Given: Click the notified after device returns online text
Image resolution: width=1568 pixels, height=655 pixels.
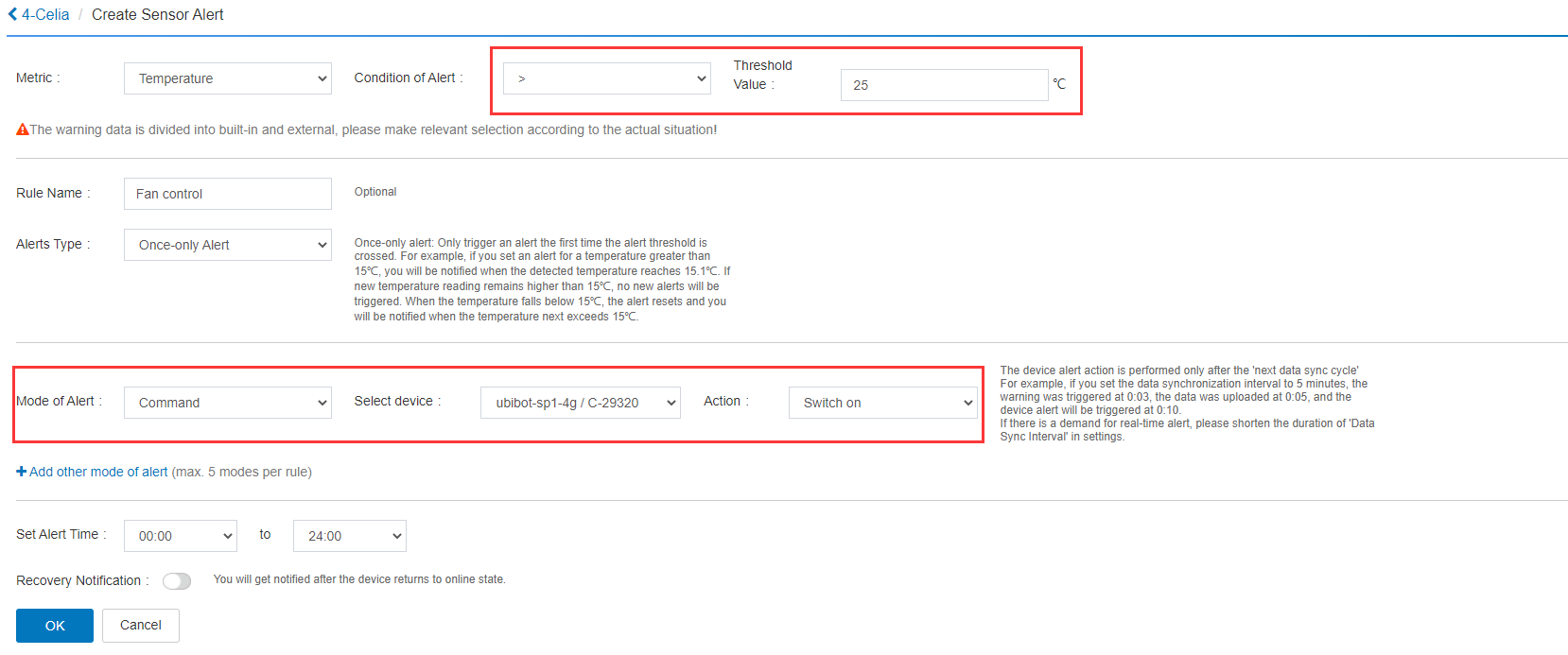Looking at the screenshot, I should [359, 579].
